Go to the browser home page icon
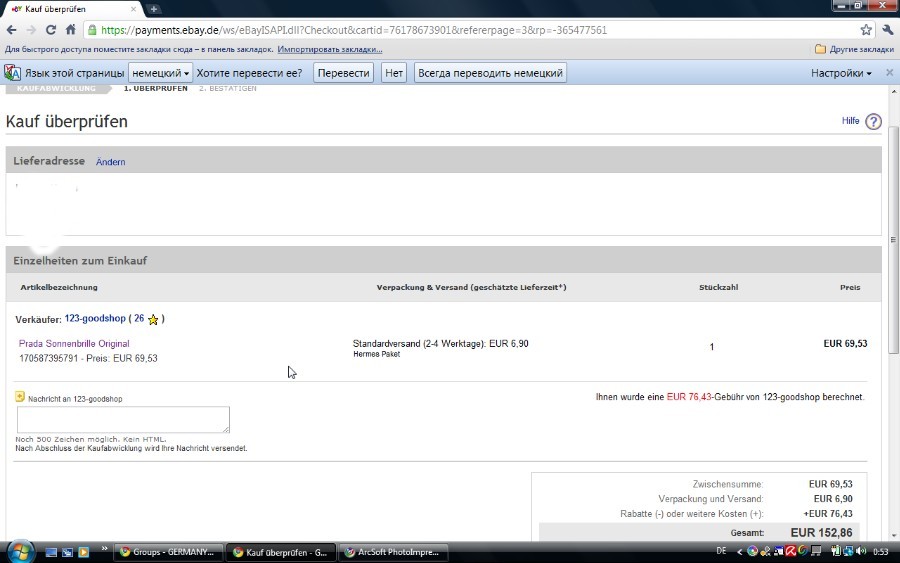The height and width of the screenshot is (563, 900). click(x=70, y=30)
